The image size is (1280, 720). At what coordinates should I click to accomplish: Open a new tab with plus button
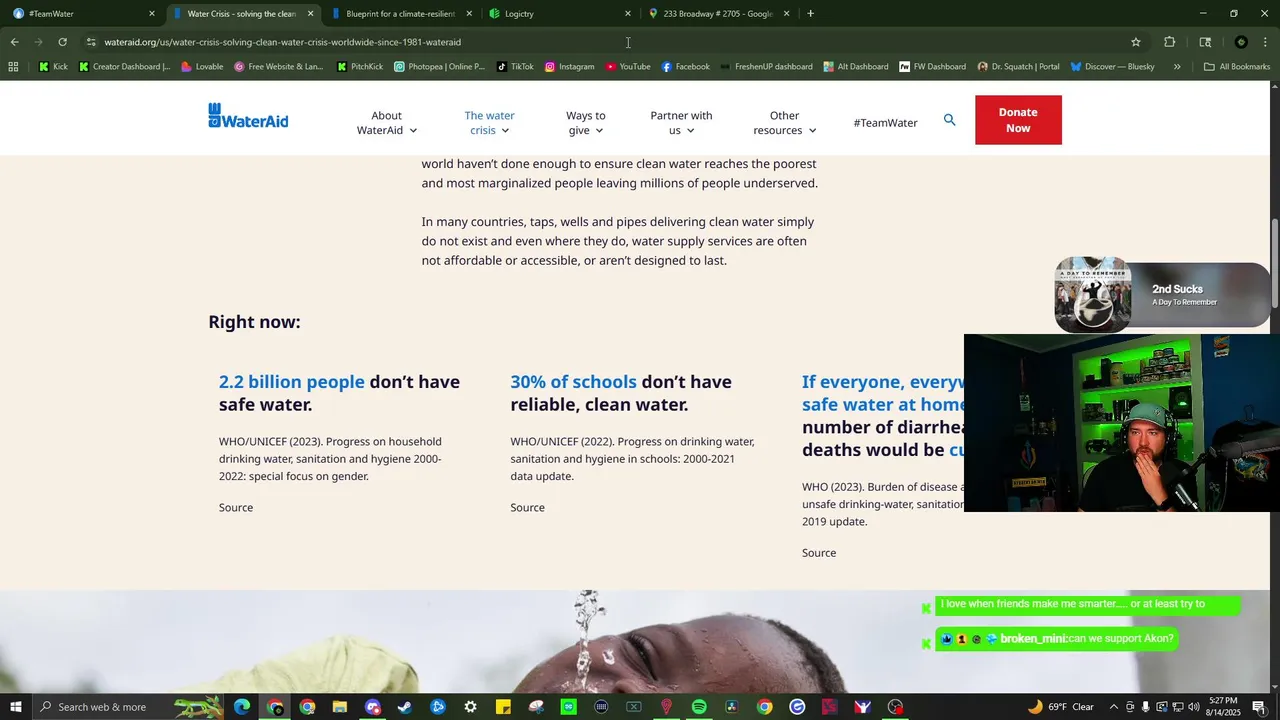coord(810,13)
